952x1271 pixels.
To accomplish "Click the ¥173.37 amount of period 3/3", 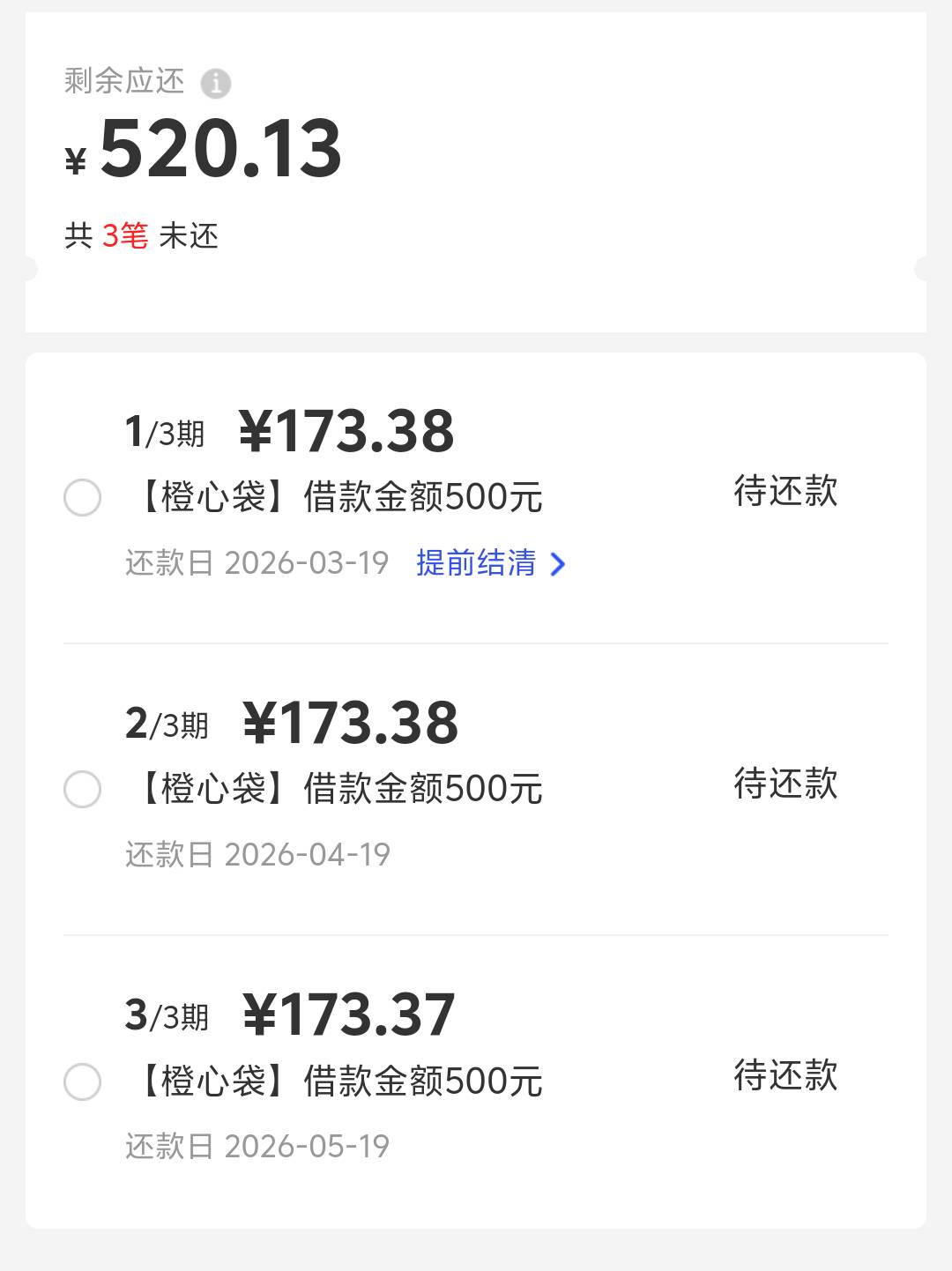I will point(348,1015).
